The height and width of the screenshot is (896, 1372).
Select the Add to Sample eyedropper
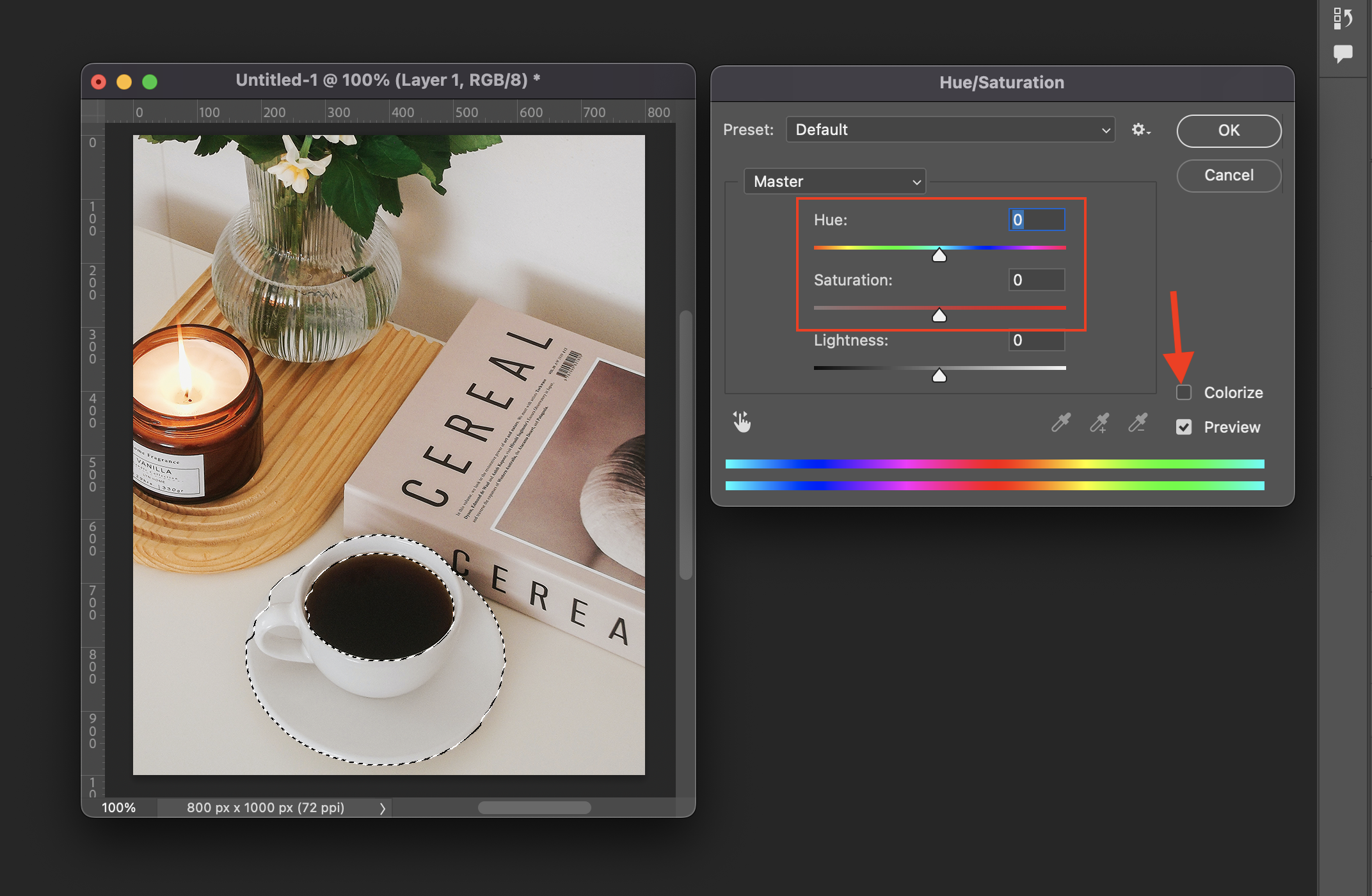point(1099,422)
